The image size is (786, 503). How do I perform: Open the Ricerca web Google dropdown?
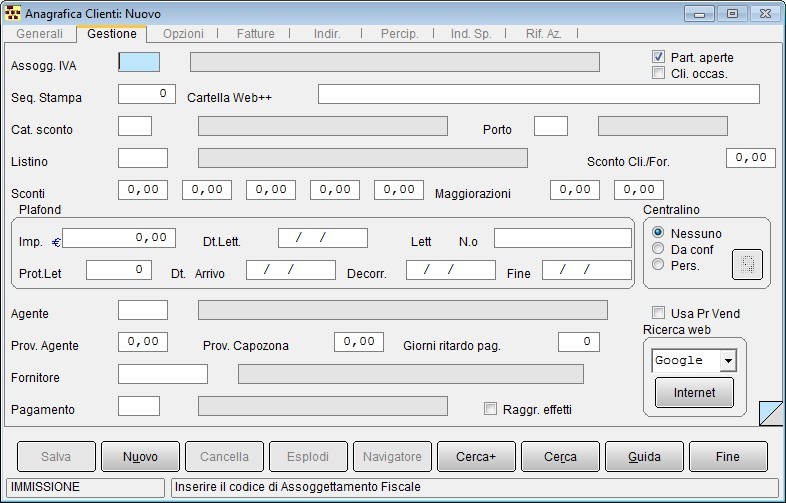pyautogui.click(x=728, y=360)
